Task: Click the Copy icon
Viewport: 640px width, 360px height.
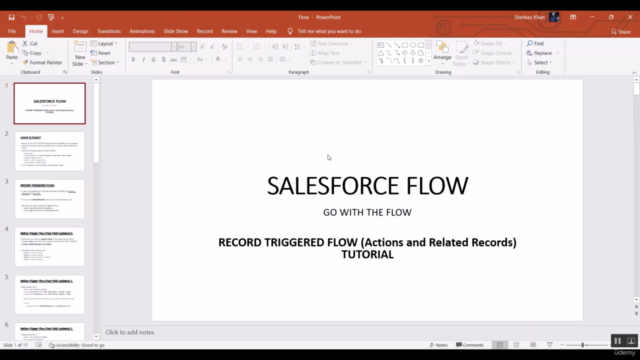Action: [25, 53]
